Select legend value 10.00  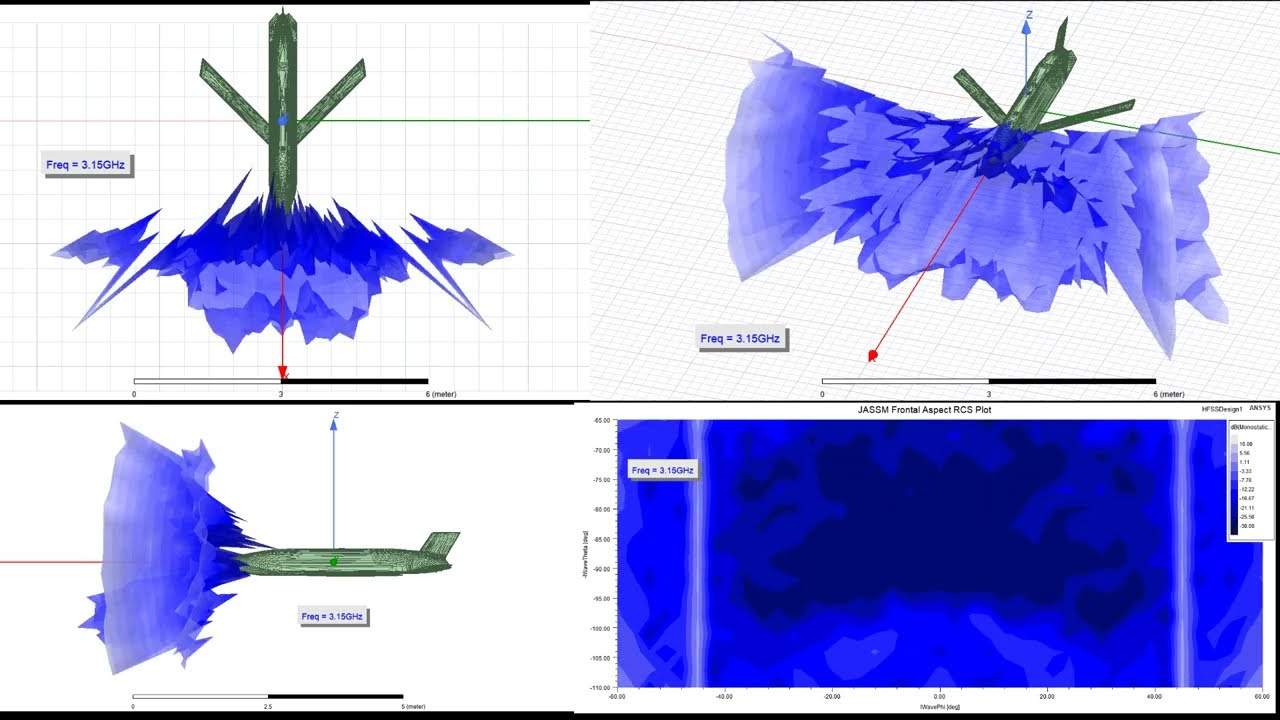tap(1246, 444)
